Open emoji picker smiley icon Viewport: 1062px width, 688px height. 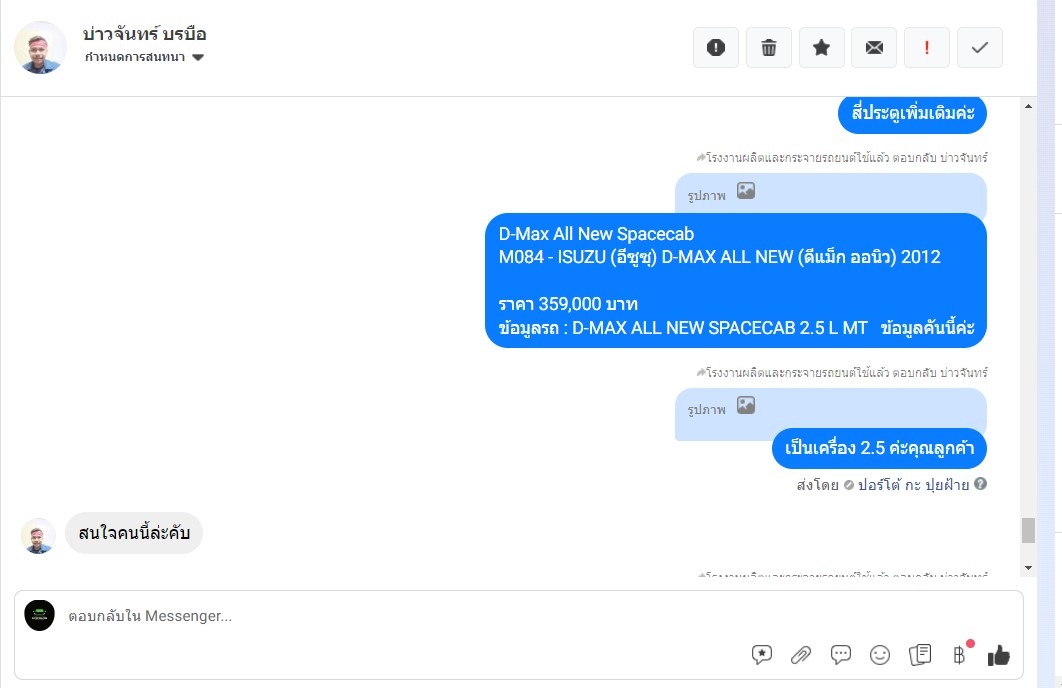(x=880, y=655)
